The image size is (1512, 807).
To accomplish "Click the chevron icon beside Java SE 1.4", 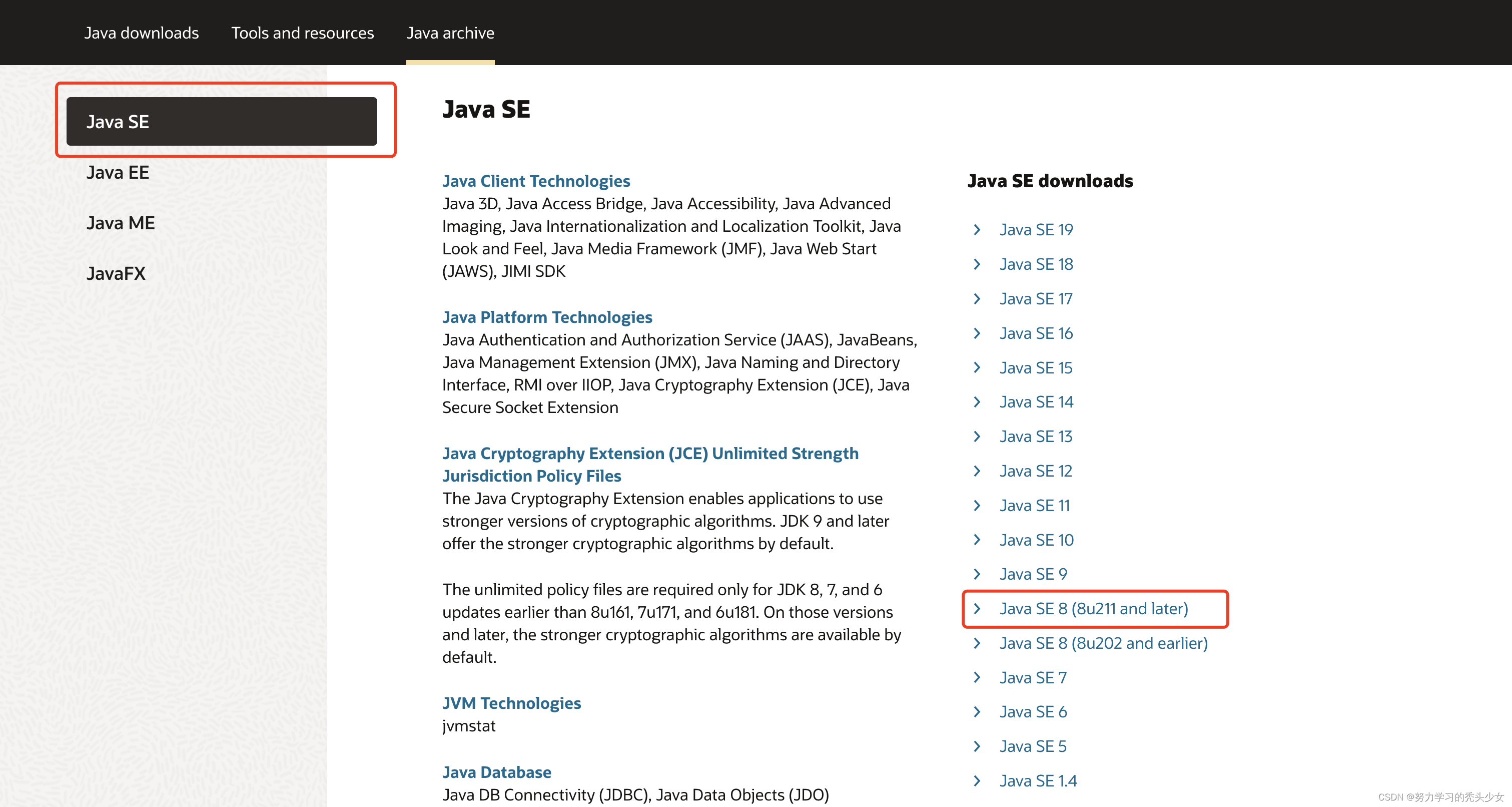I will (977, 781).
